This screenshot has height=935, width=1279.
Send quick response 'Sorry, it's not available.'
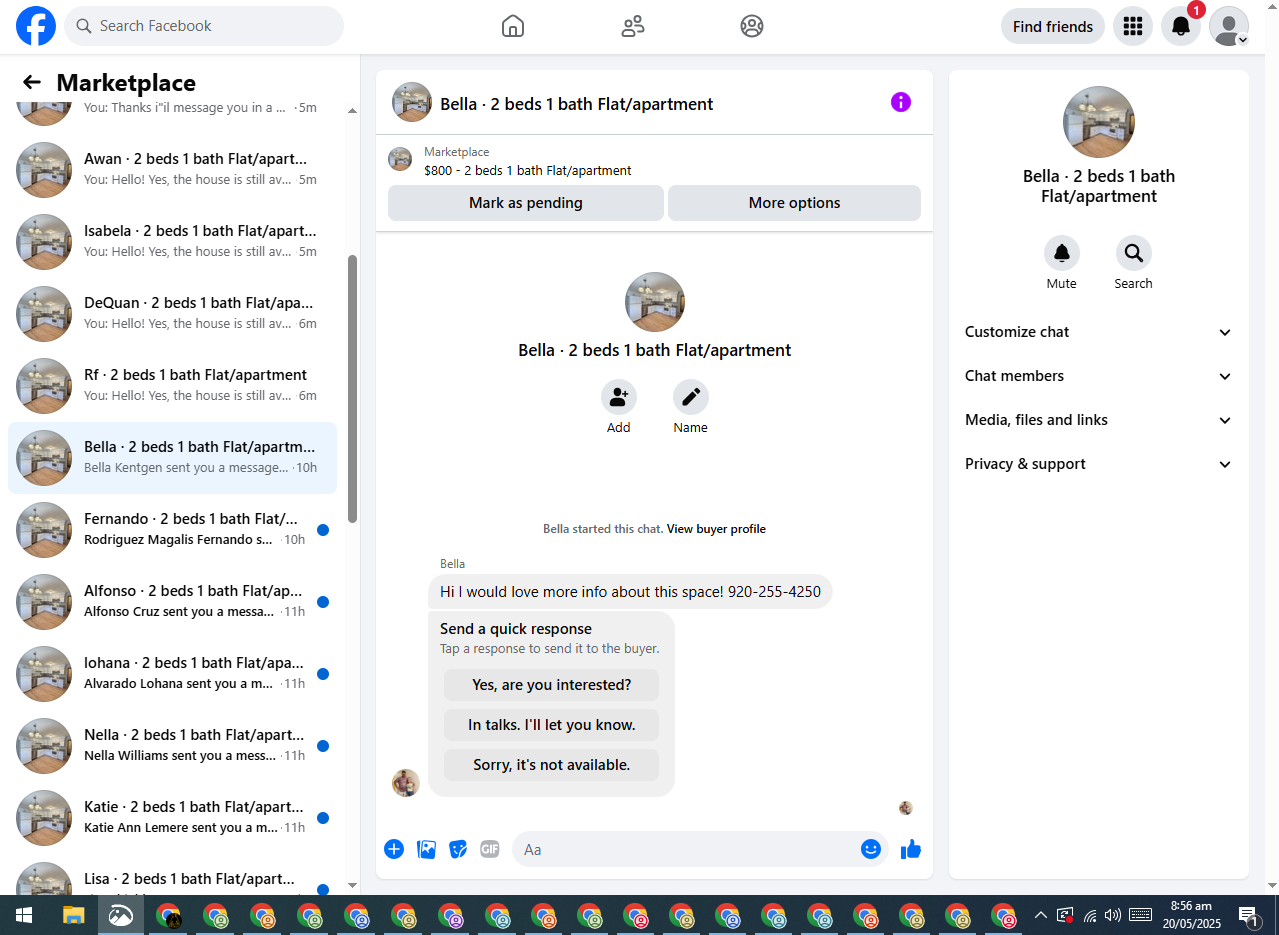(552, 765)
